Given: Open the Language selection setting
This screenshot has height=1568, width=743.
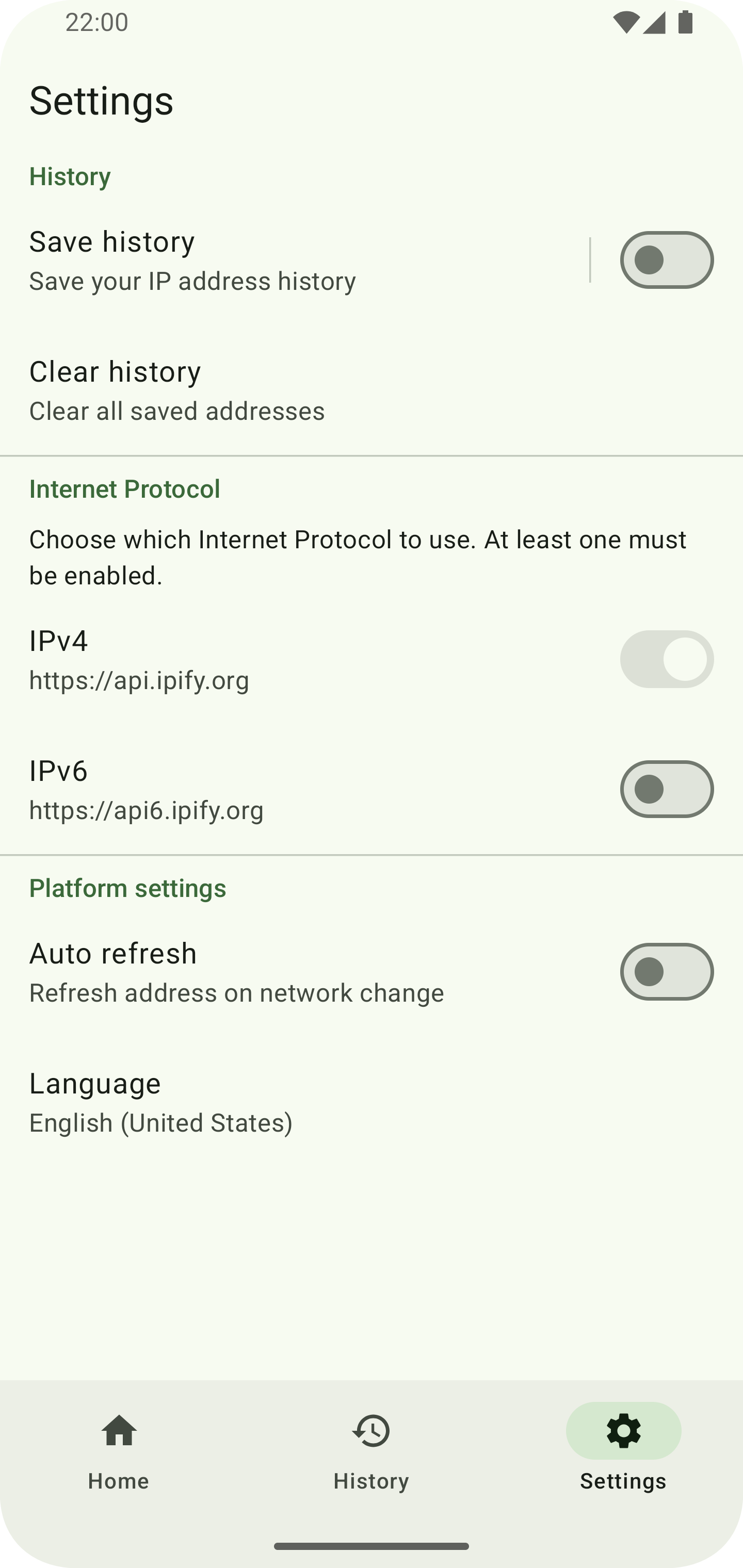Looking at the screenshot, I should (x=161, y=1102).
